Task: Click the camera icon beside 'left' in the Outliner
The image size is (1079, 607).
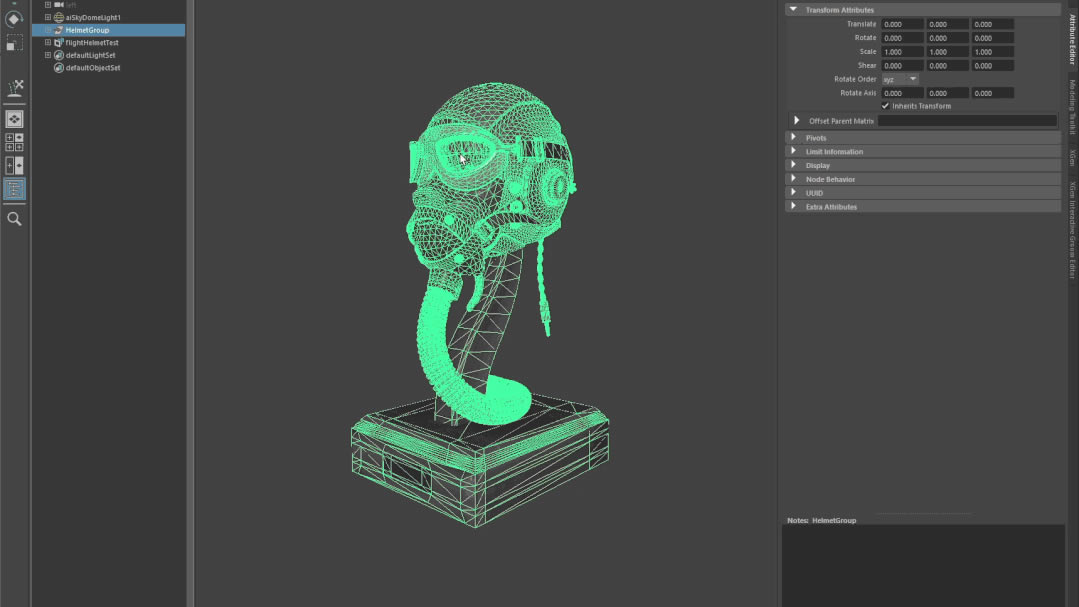Action: click(x=57, y=4)
